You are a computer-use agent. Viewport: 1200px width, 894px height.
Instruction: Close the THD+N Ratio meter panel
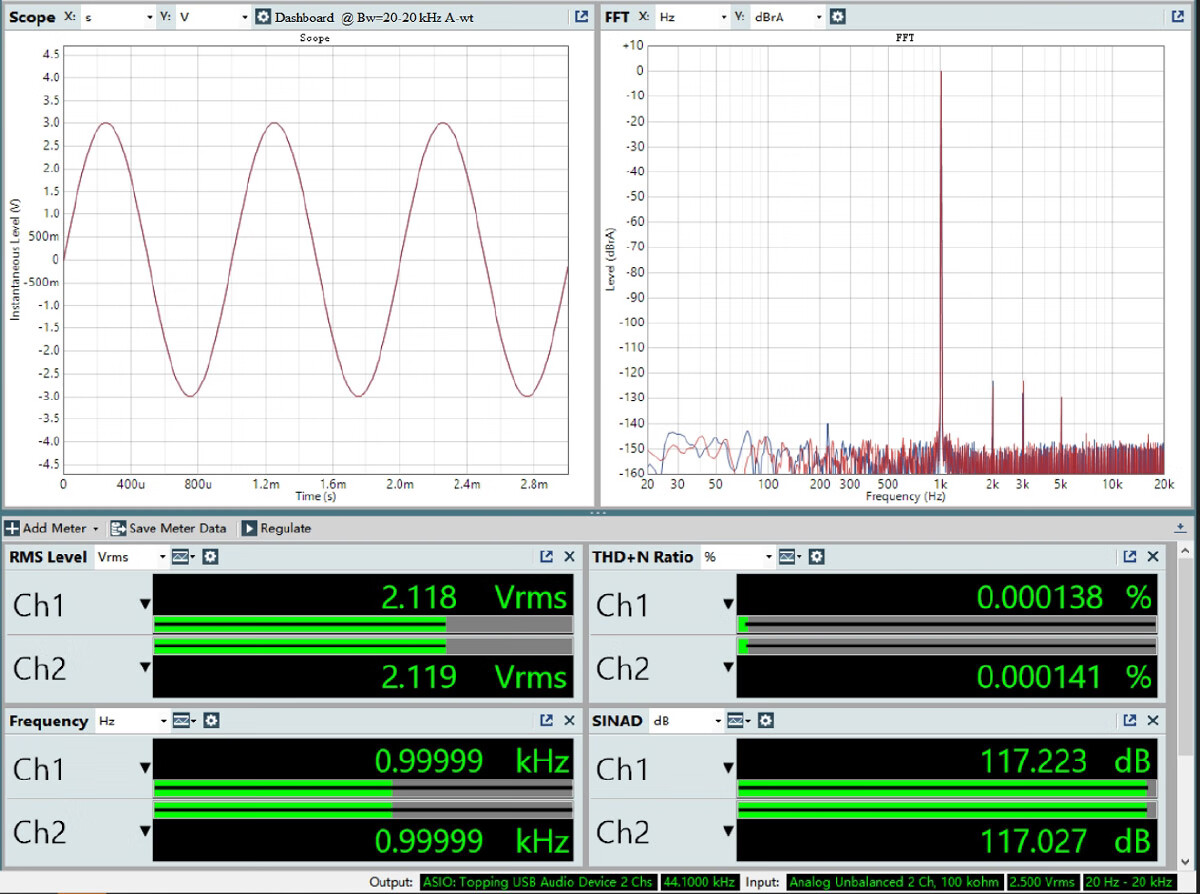pos(1153,557)
